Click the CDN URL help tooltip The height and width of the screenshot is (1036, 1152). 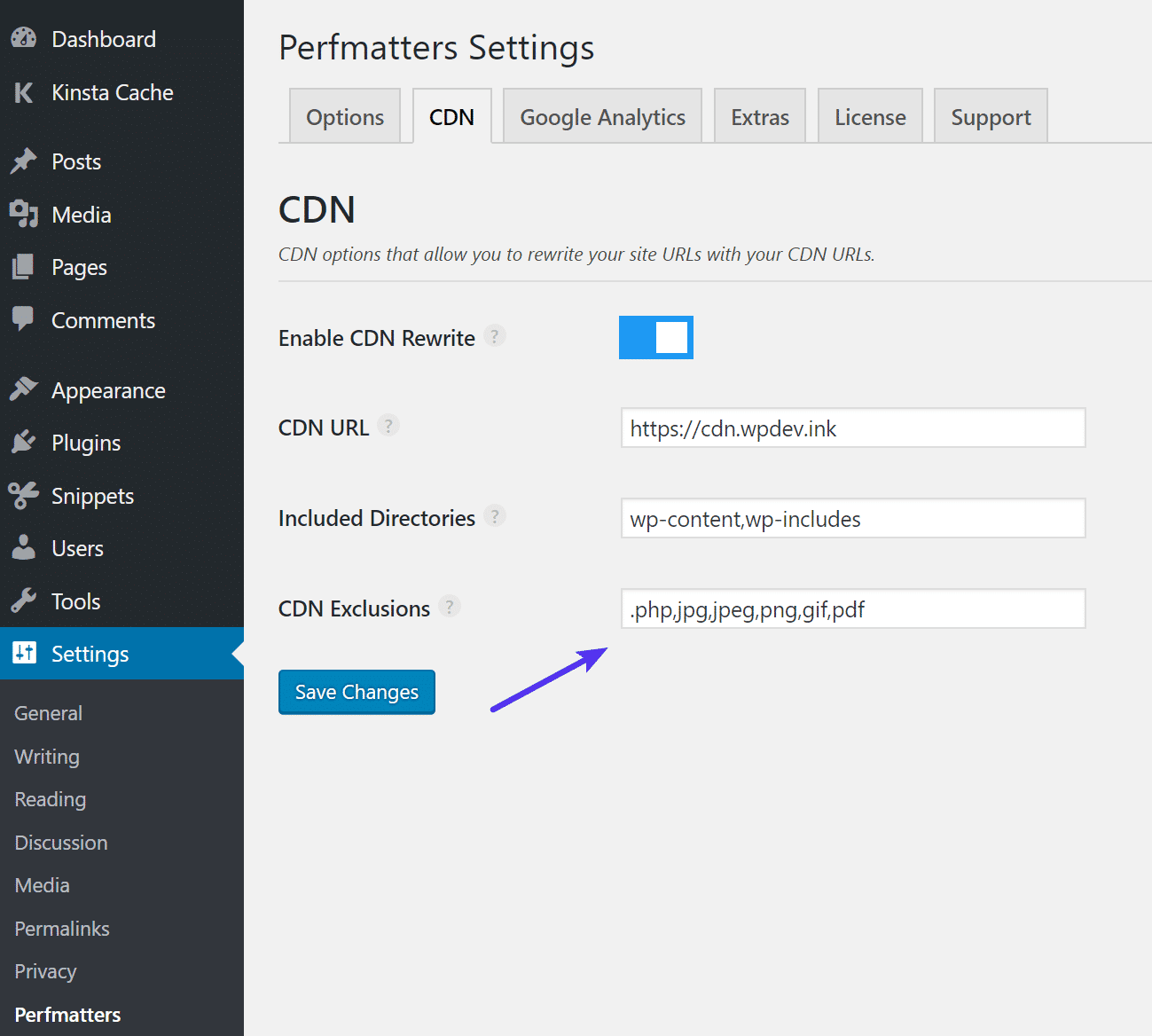pyautogui.click(x=388, y=426)
